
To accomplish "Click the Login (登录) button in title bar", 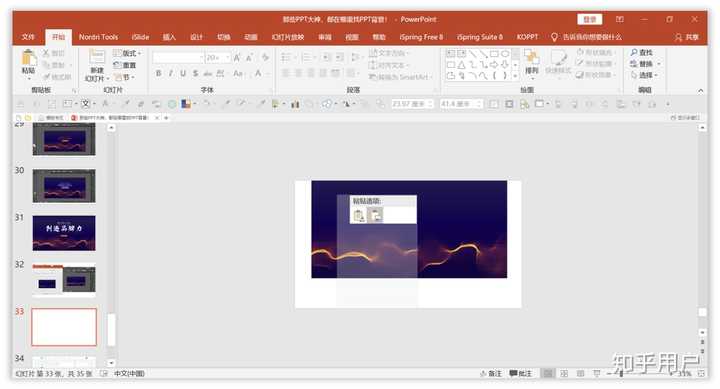I will tap(590, 19).
